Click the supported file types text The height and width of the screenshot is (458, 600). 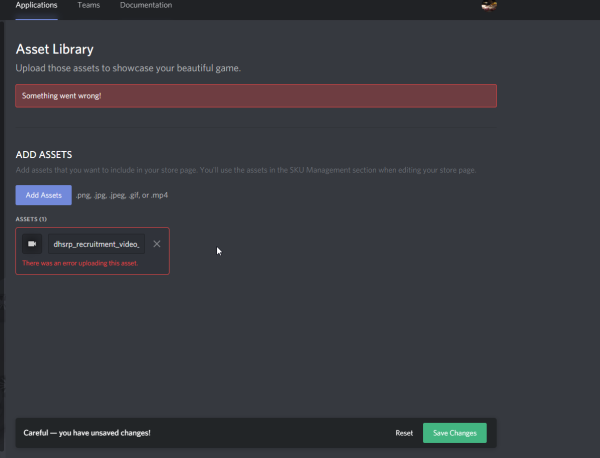click(122, 195)
